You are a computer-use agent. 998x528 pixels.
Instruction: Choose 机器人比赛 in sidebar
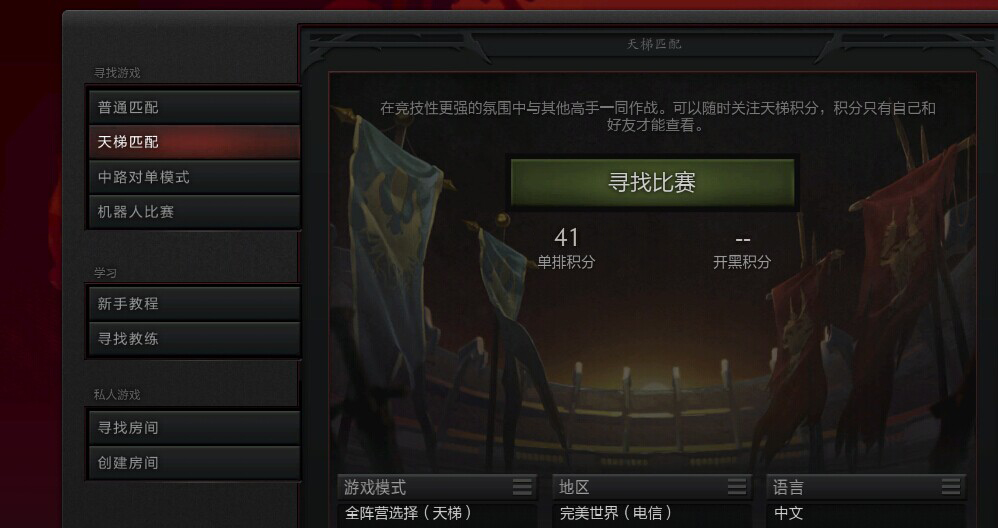(x=194, y=211)
